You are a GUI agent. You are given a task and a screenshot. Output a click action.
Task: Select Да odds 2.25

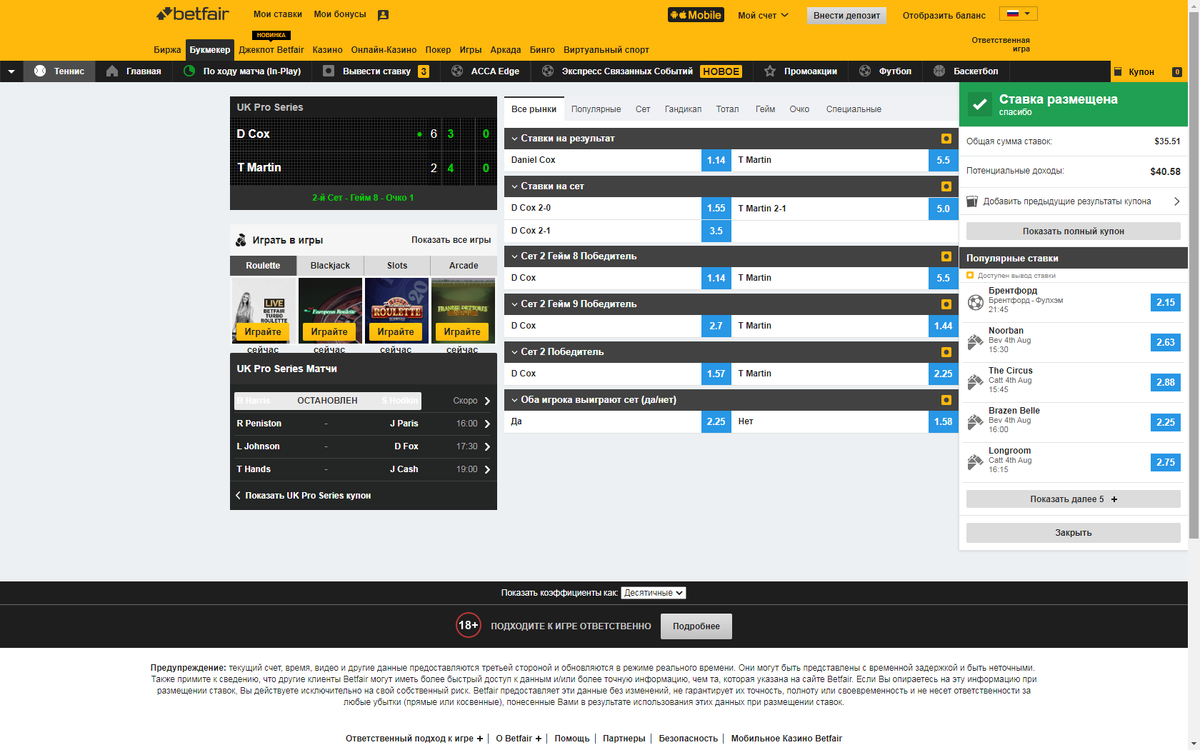716,422
